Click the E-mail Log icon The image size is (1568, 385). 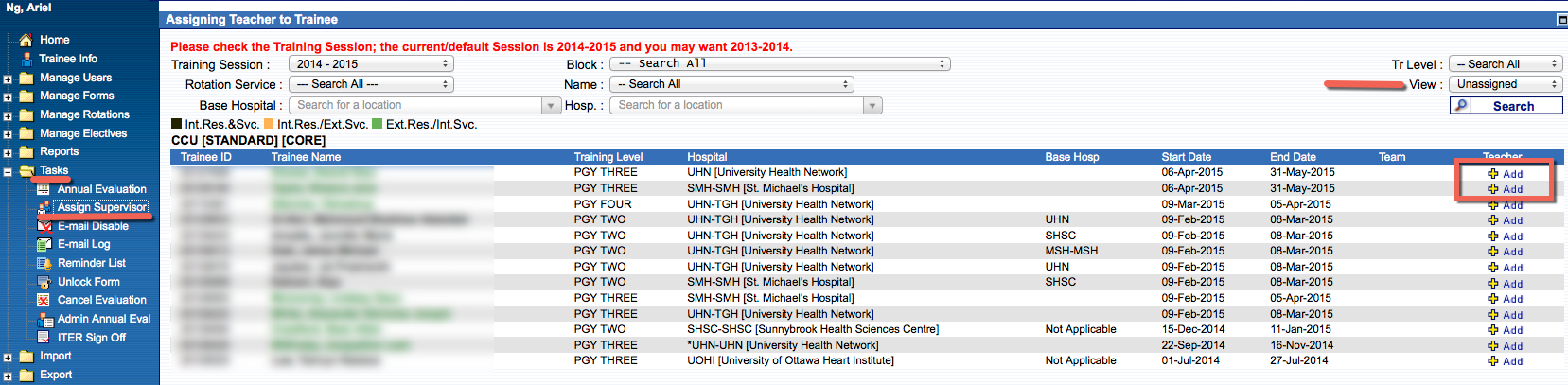(x=43, y=244)
